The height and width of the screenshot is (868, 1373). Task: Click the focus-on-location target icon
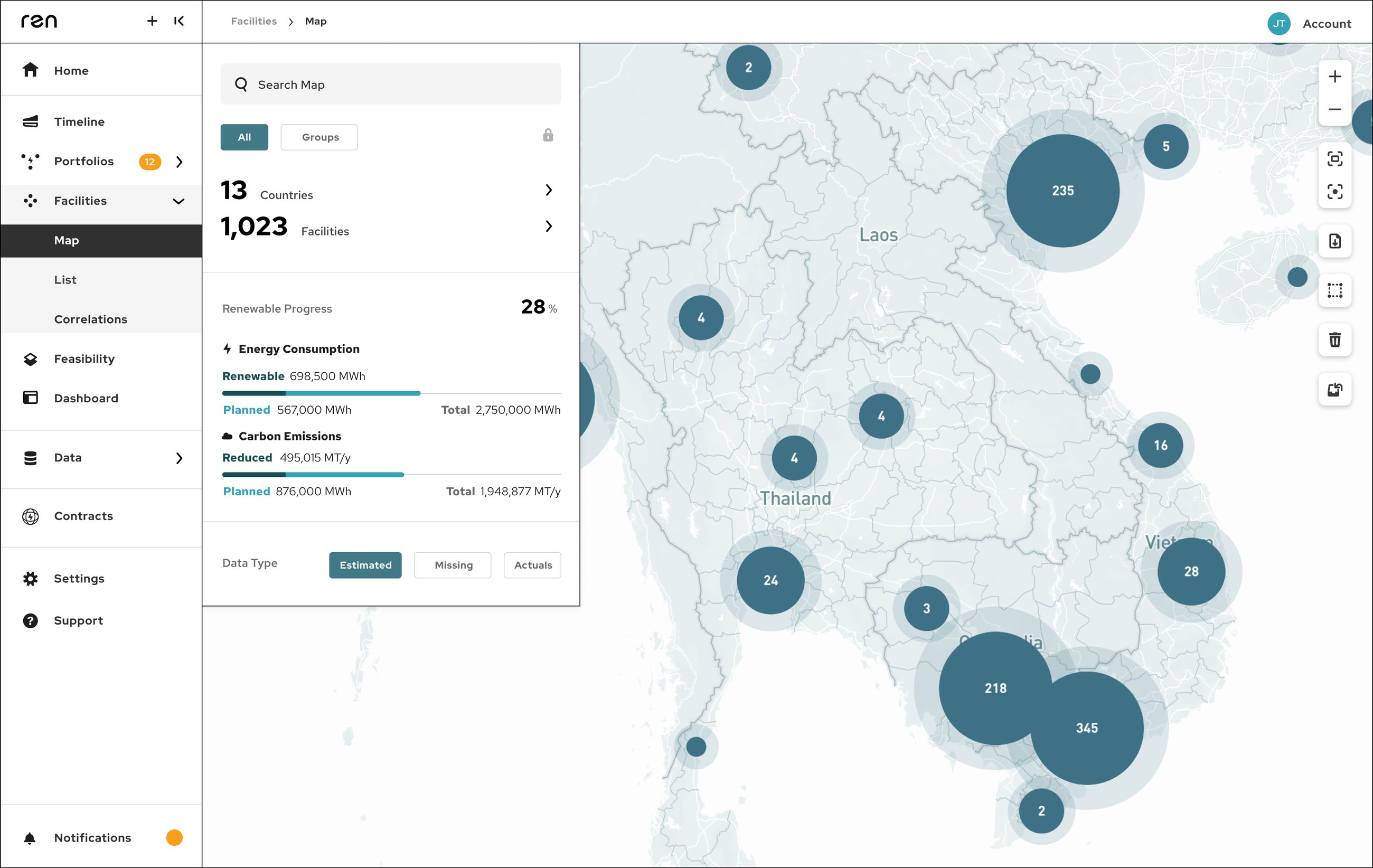click(x=1334, y=192)
